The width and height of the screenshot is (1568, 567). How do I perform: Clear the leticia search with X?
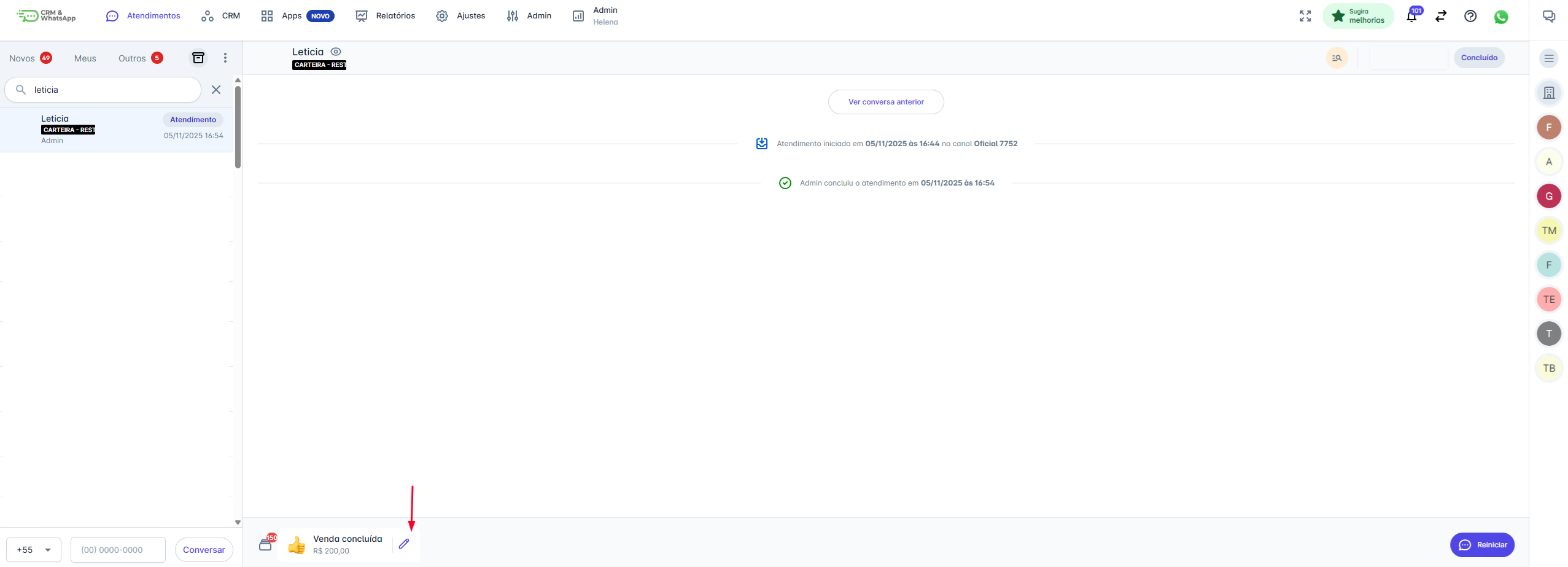tap(216, 90)
